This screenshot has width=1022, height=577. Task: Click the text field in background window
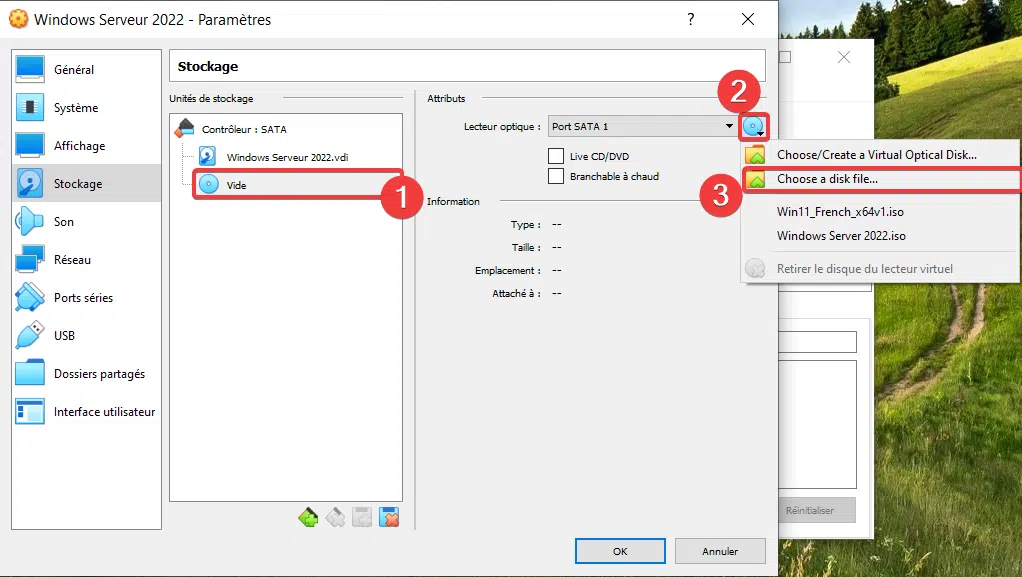(x=817, y=342)
